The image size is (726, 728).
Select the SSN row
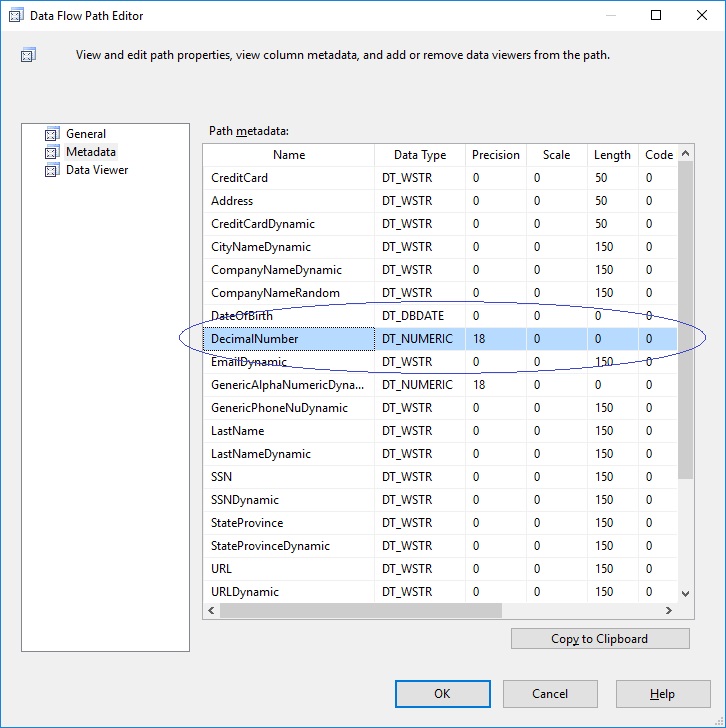click(x=440, y=477)
